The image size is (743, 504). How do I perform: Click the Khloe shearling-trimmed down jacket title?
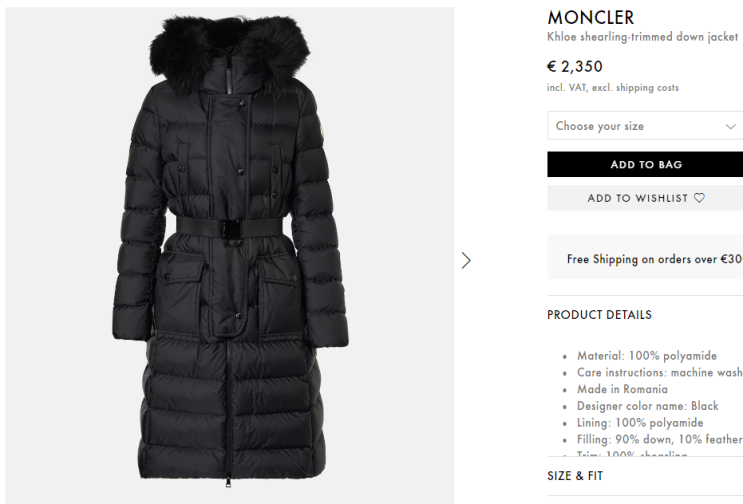pyautogui.click(x=643, y=37)
